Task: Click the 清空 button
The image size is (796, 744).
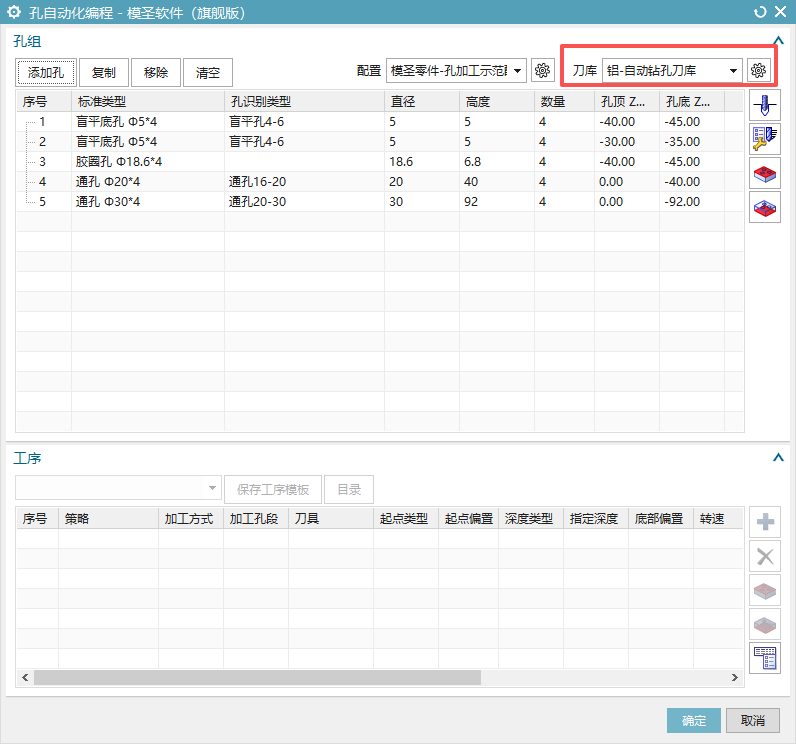Action: [208, 73]
